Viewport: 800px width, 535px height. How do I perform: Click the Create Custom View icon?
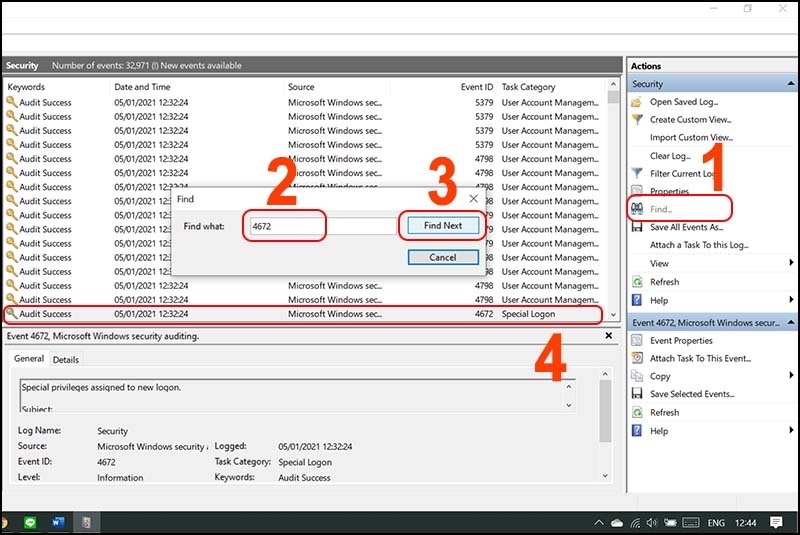click(x=637, y=119)
